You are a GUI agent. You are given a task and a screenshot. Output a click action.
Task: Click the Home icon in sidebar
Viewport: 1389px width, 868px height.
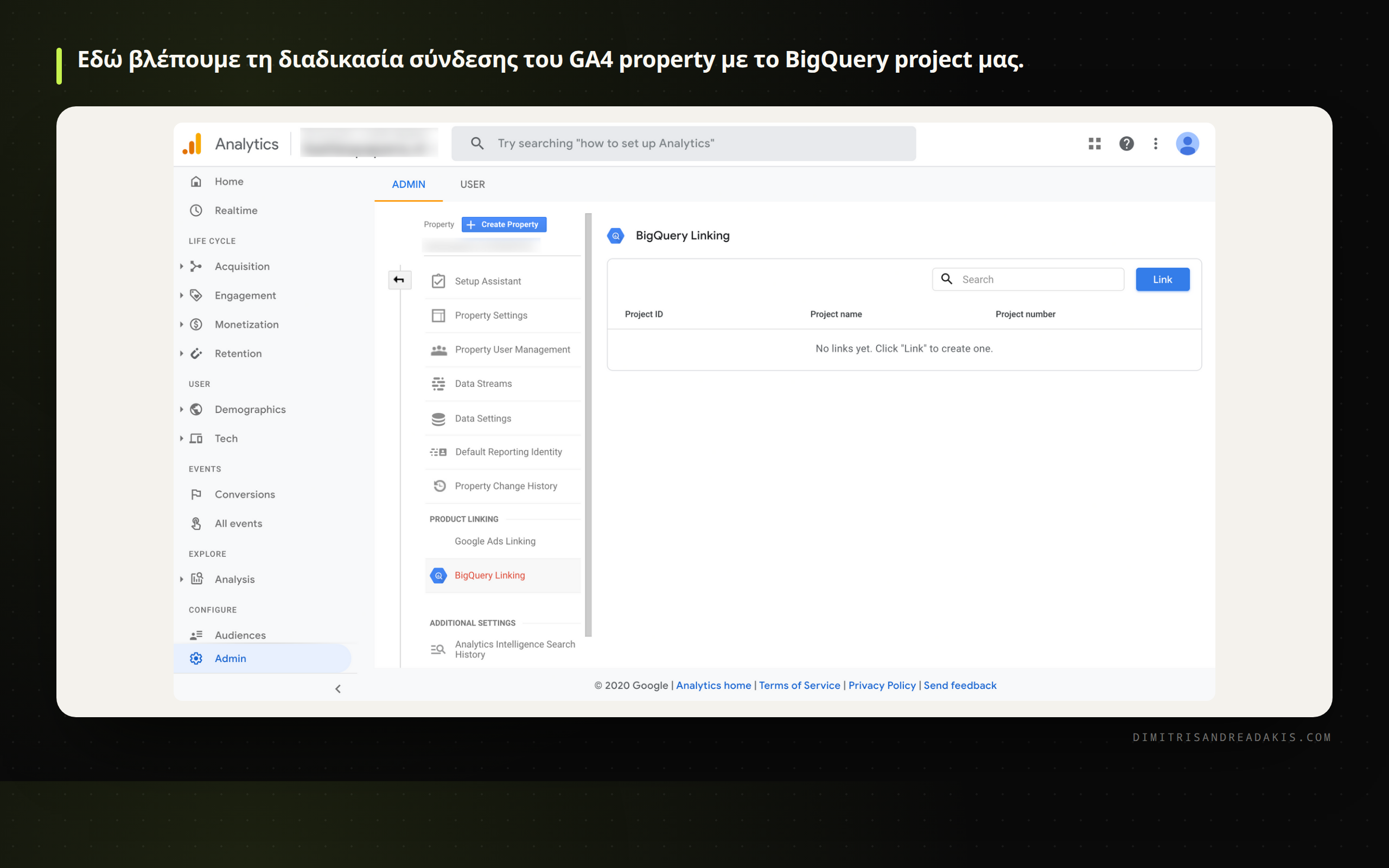coord(196,181)
